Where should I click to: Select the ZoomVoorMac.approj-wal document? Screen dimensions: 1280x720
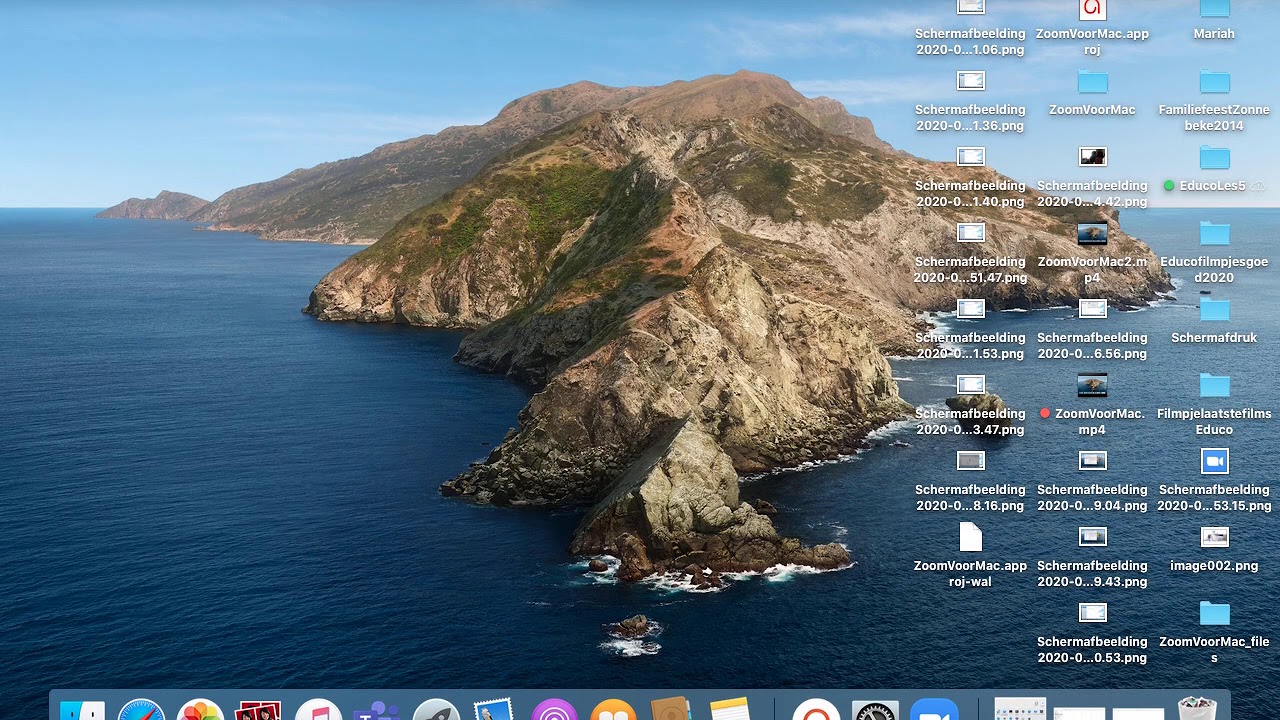click(x=970, y=556)
